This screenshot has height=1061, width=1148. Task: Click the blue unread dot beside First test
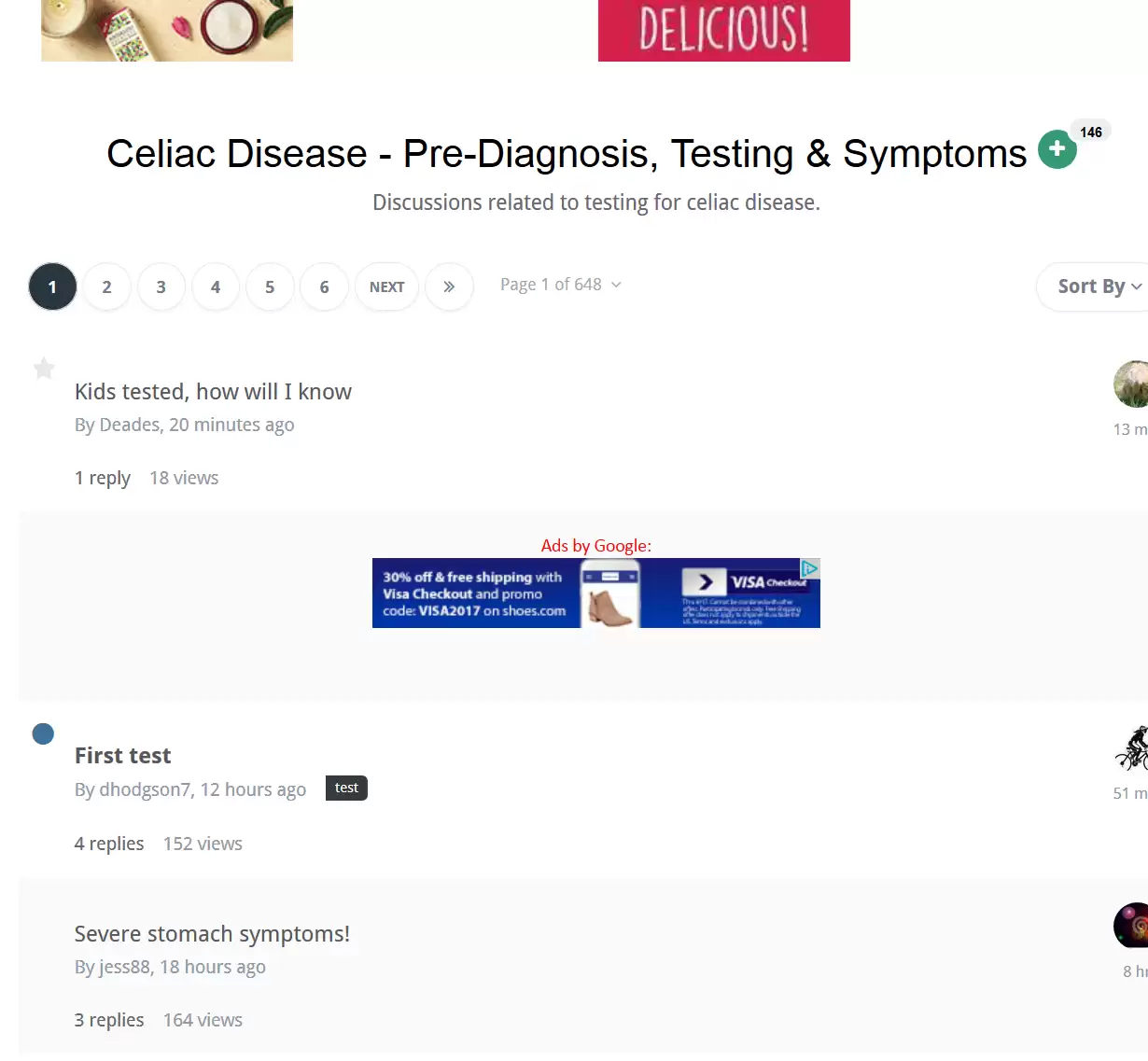pos(43,733)
